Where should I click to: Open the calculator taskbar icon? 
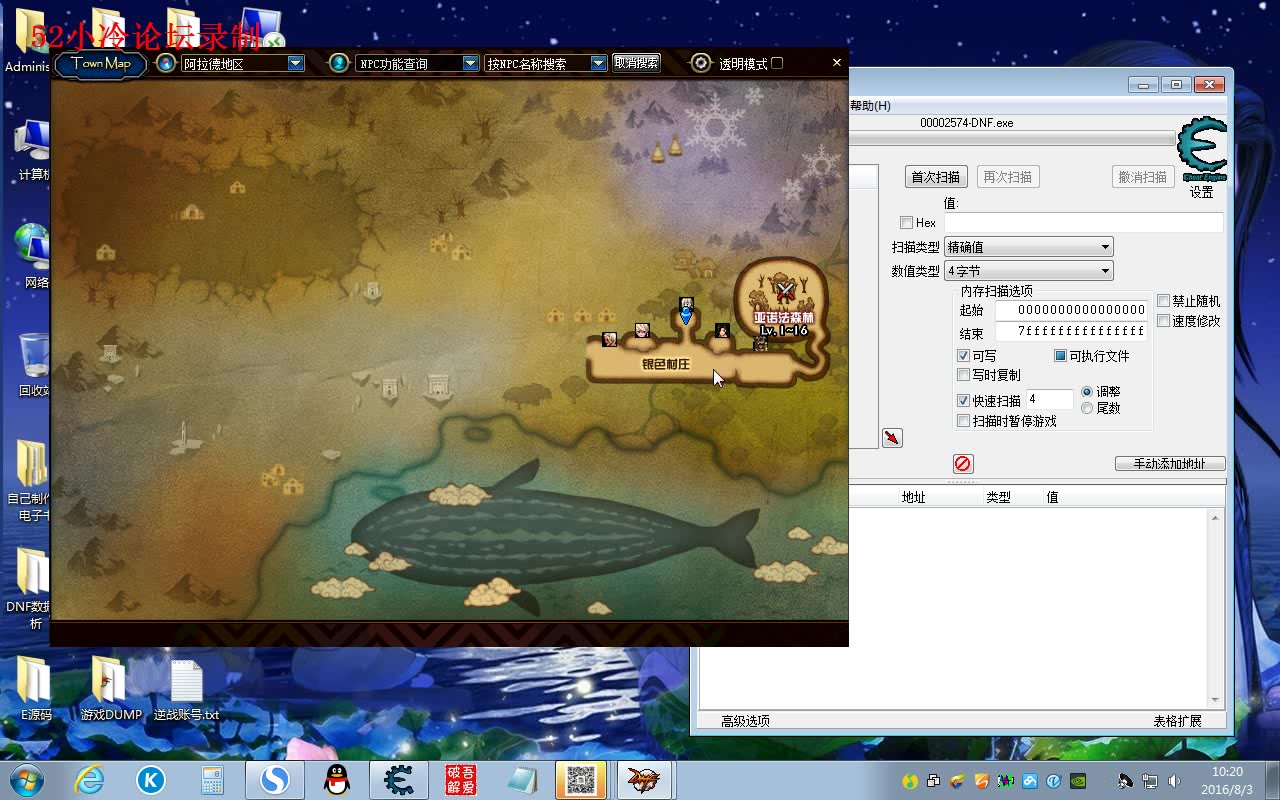point(212,780)
